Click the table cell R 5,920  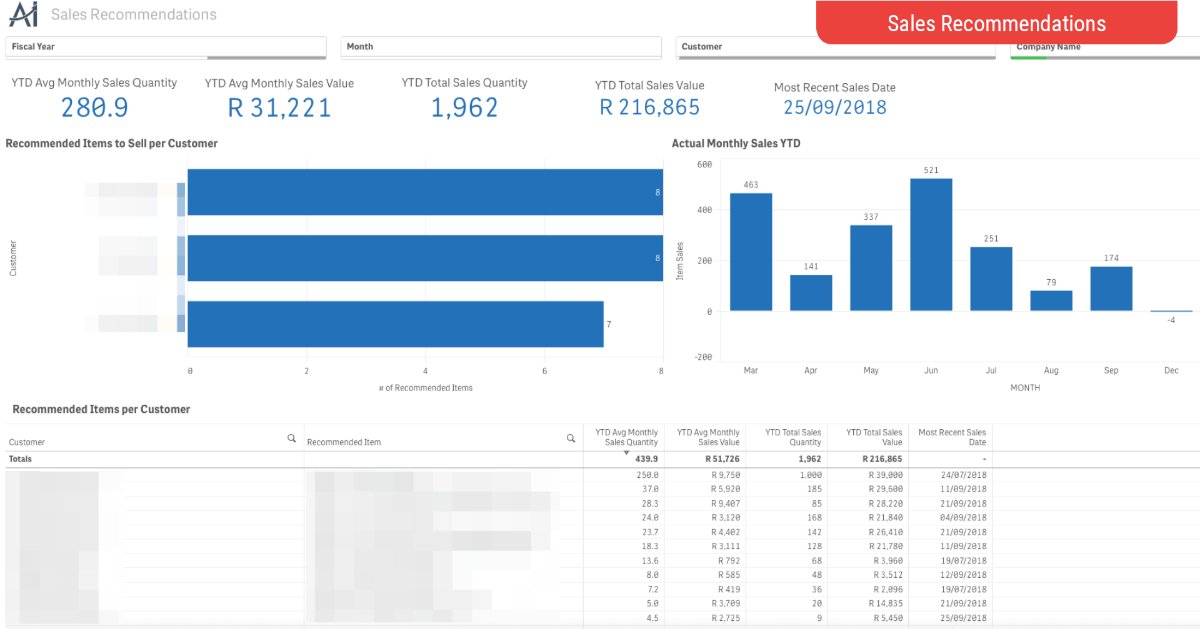tap(725, 489)
